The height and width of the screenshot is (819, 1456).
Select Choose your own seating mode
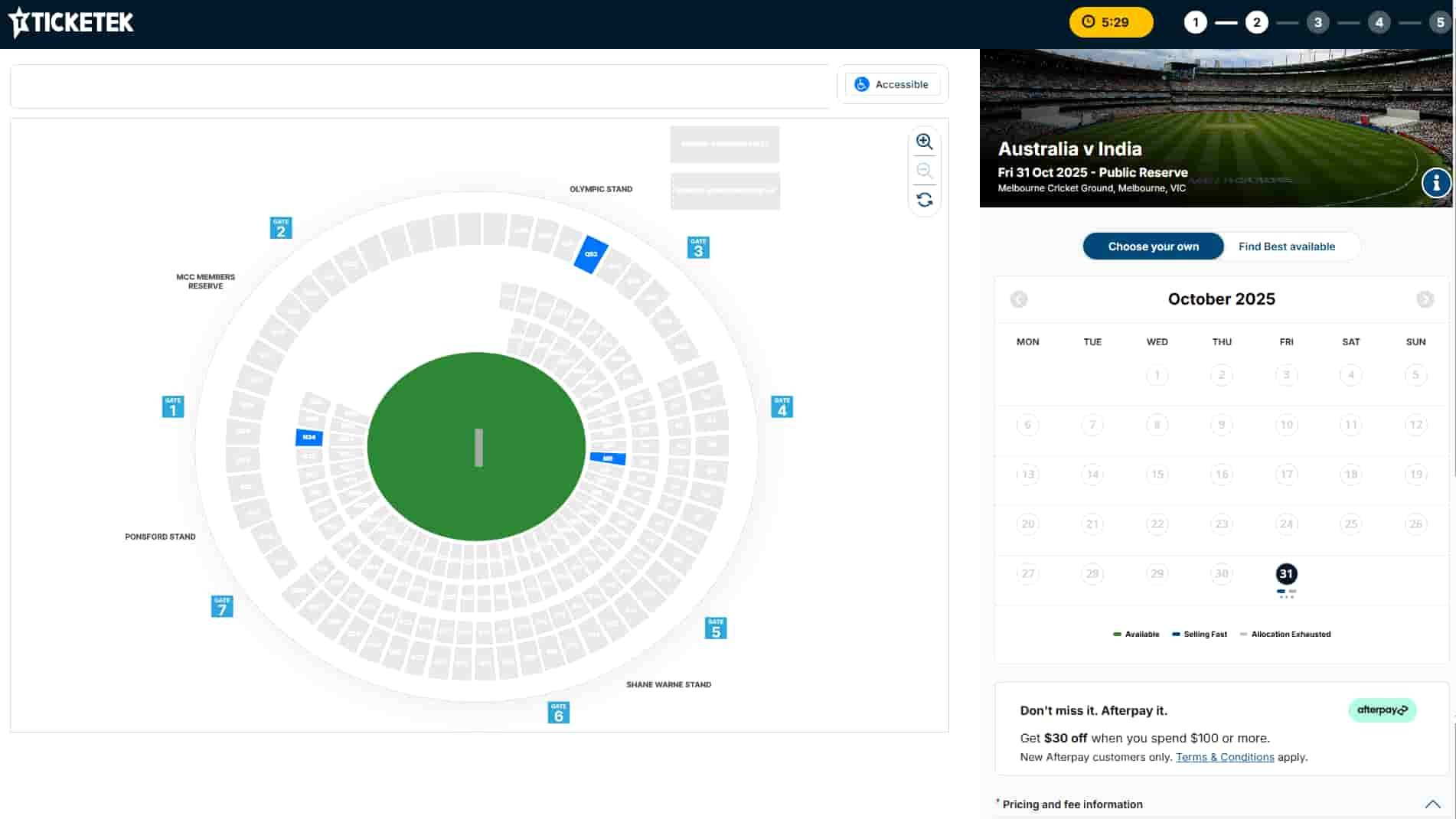click(x=1153, y=246)
